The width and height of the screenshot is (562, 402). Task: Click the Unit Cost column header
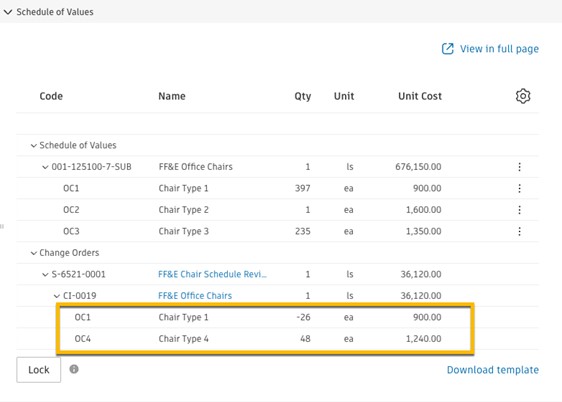pyautogui.click(x=420, y=96)
